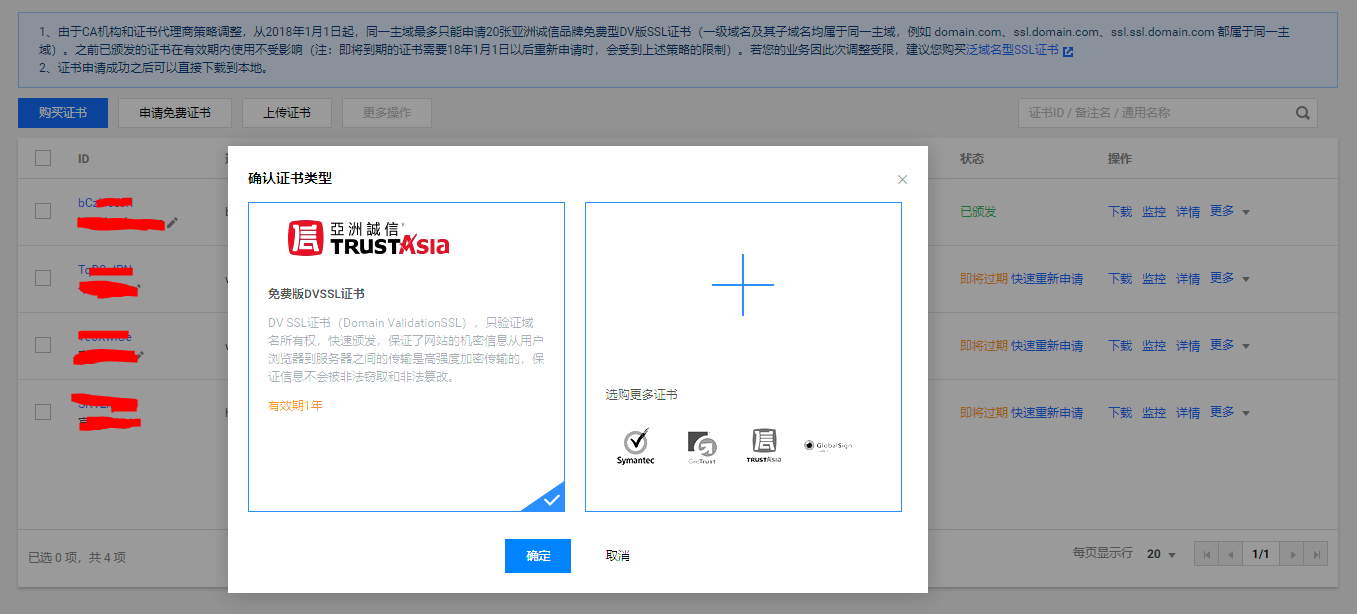Click the 已颁发 status text
1357x614 pixels.
pyautogui.click(x=978, y=212)
